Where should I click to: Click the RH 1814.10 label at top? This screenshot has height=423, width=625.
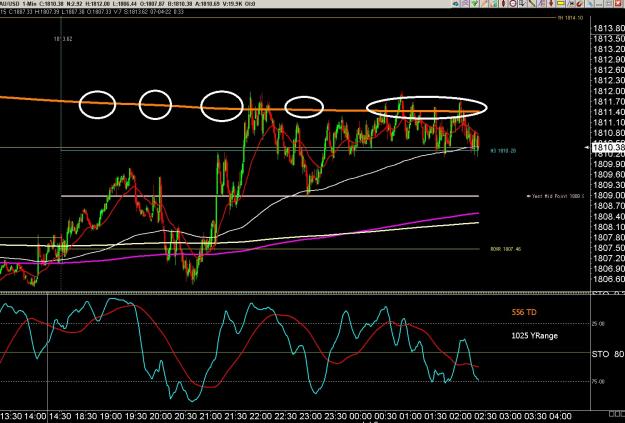(570, 18)
